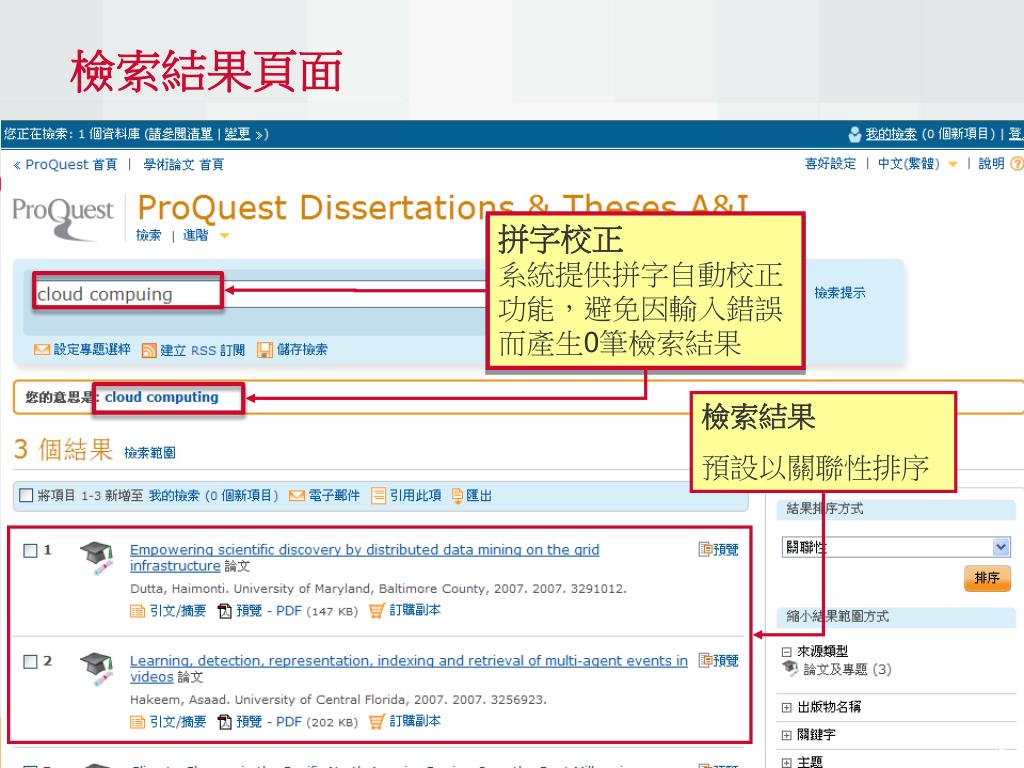The height and width of the screenshot is (768, 1024).
Task: Open PDF preview icon for Dutta result (147 KB)
Action: pos(225,611)
